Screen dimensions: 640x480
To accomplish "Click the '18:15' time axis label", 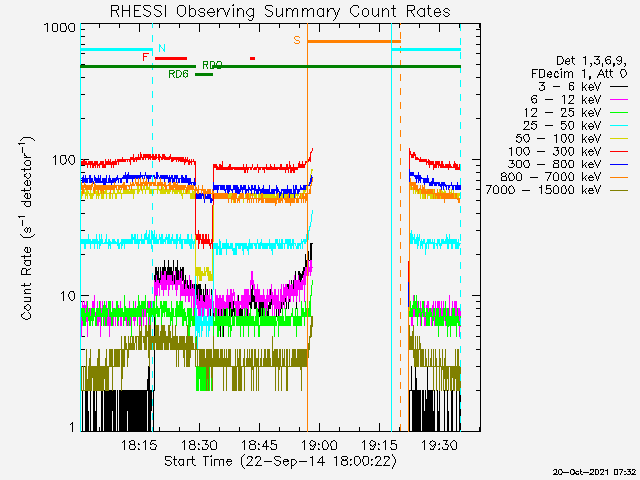I will 139,445.
